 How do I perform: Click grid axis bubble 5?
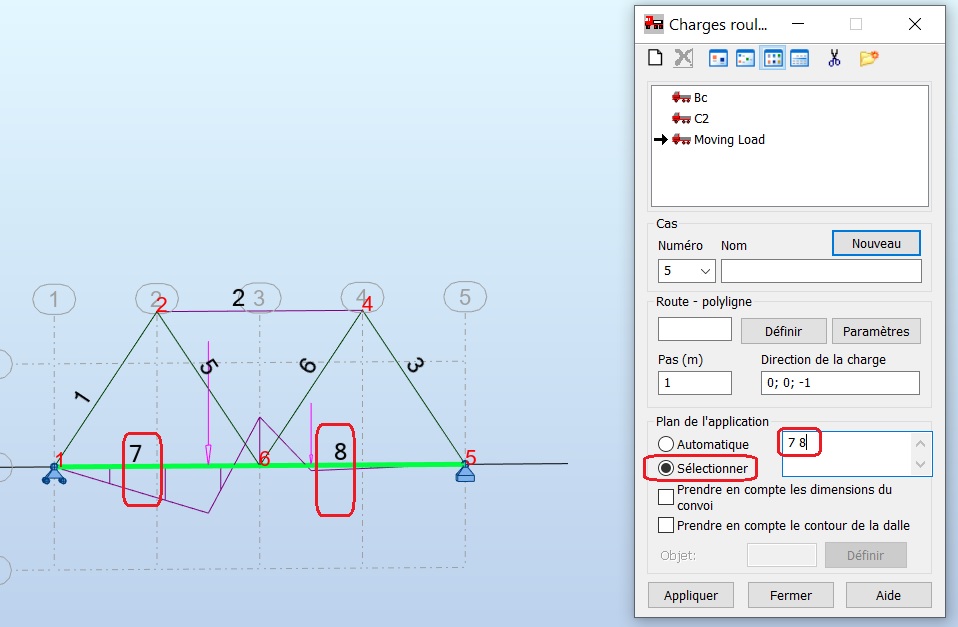pyautogui.click(x=465, y=297)
